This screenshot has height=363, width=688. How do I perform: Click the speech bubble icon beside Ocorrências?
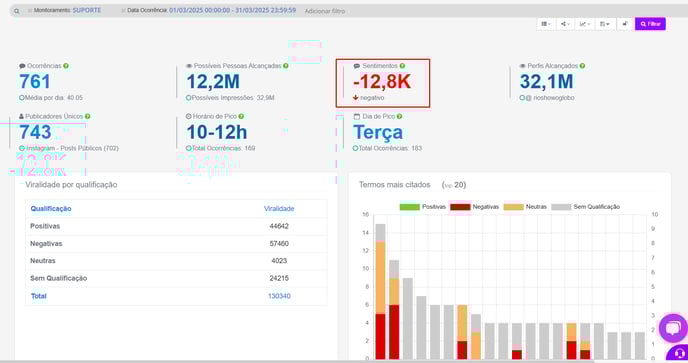(x=22, y=66)
